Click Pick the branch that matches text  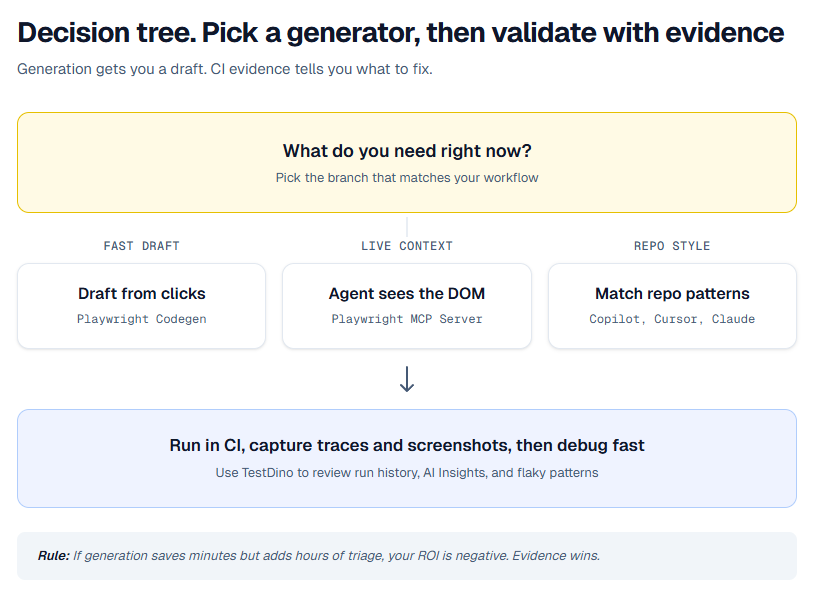tap(407, 178)
